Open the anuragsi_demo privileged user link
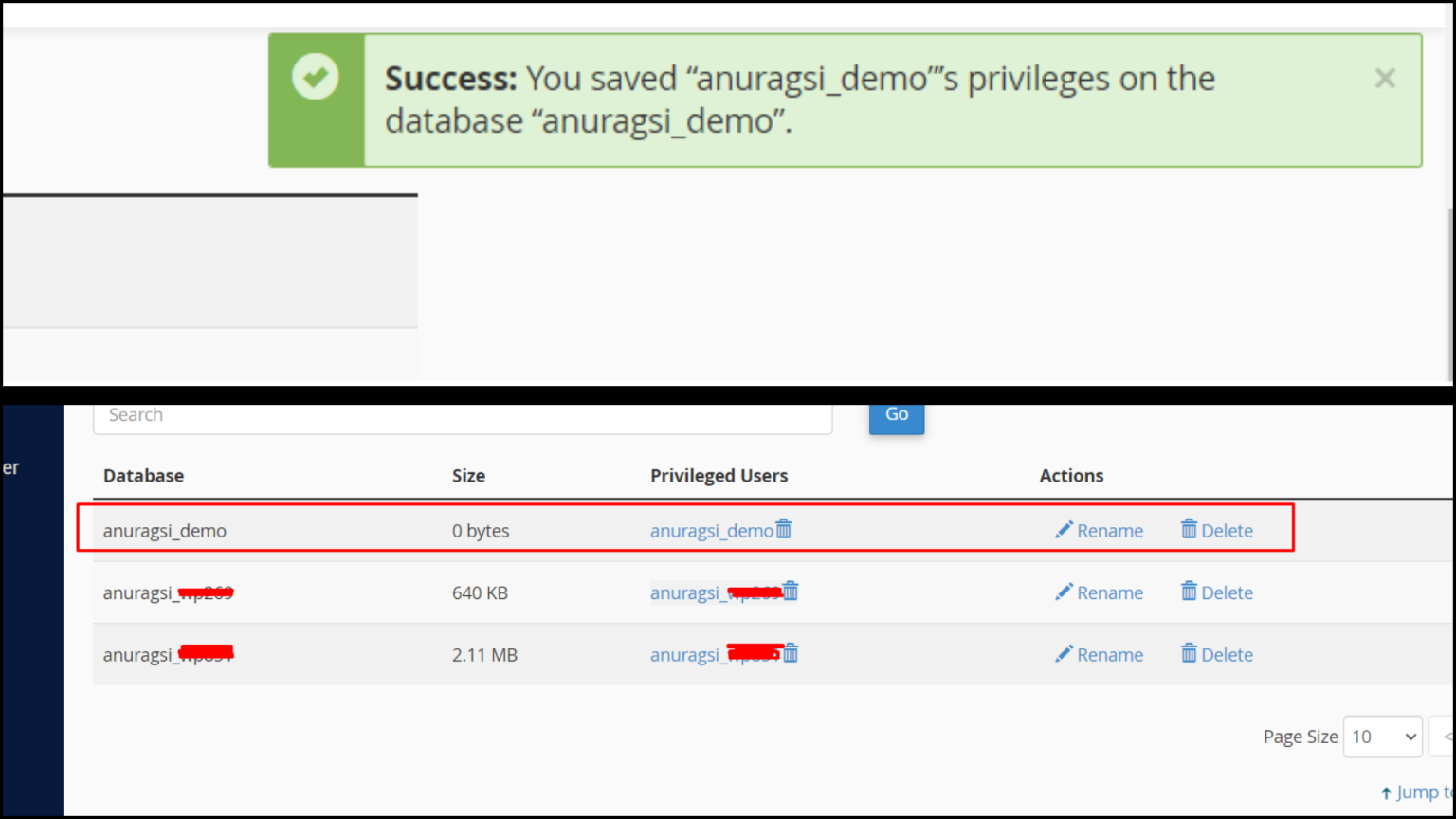1456x819 pixels. click(711, 530)
